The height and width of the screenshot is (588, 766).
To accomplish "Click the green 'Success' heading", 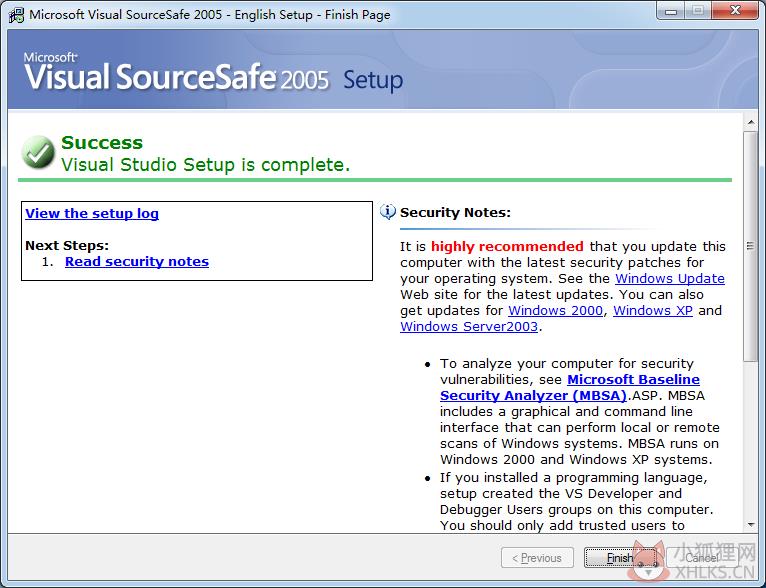I will [102, 143].
